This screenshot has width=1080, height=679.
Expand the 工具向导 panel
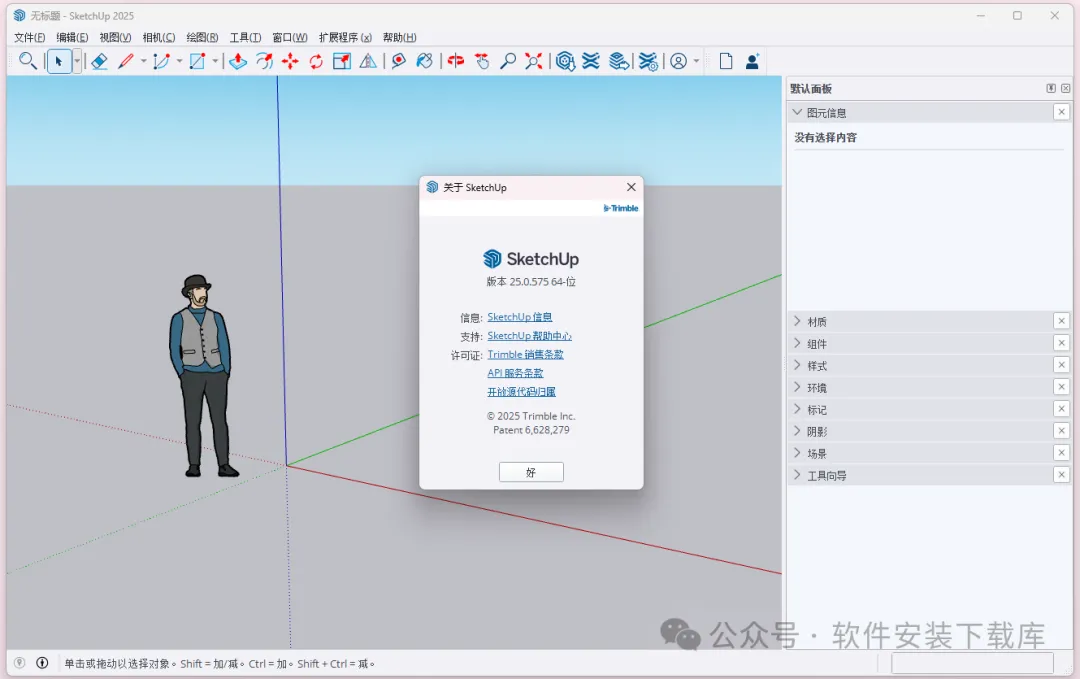(x=797, y=475)
